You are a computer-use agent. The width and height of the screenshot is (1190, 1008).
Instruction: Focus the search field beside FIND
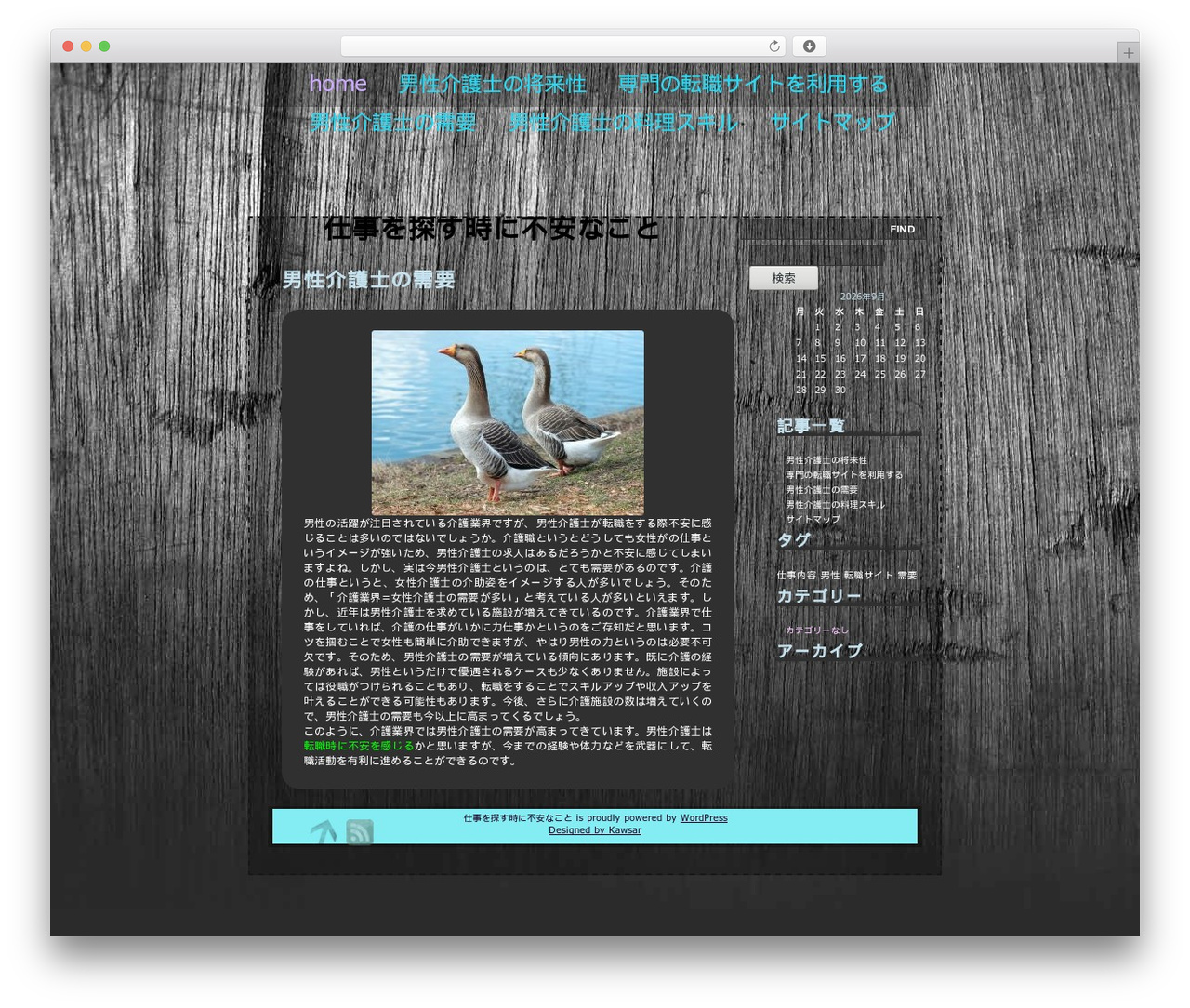click(808, 230)
